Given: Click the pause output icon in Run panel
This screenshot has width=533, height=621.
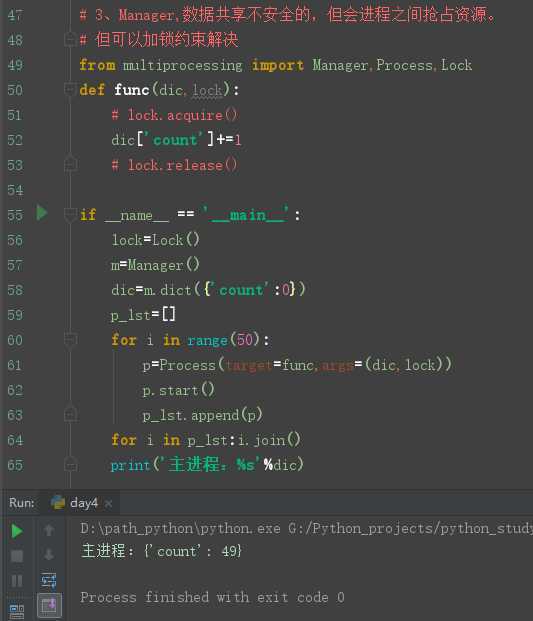Looking at the screenshot, I should point(17,581).
